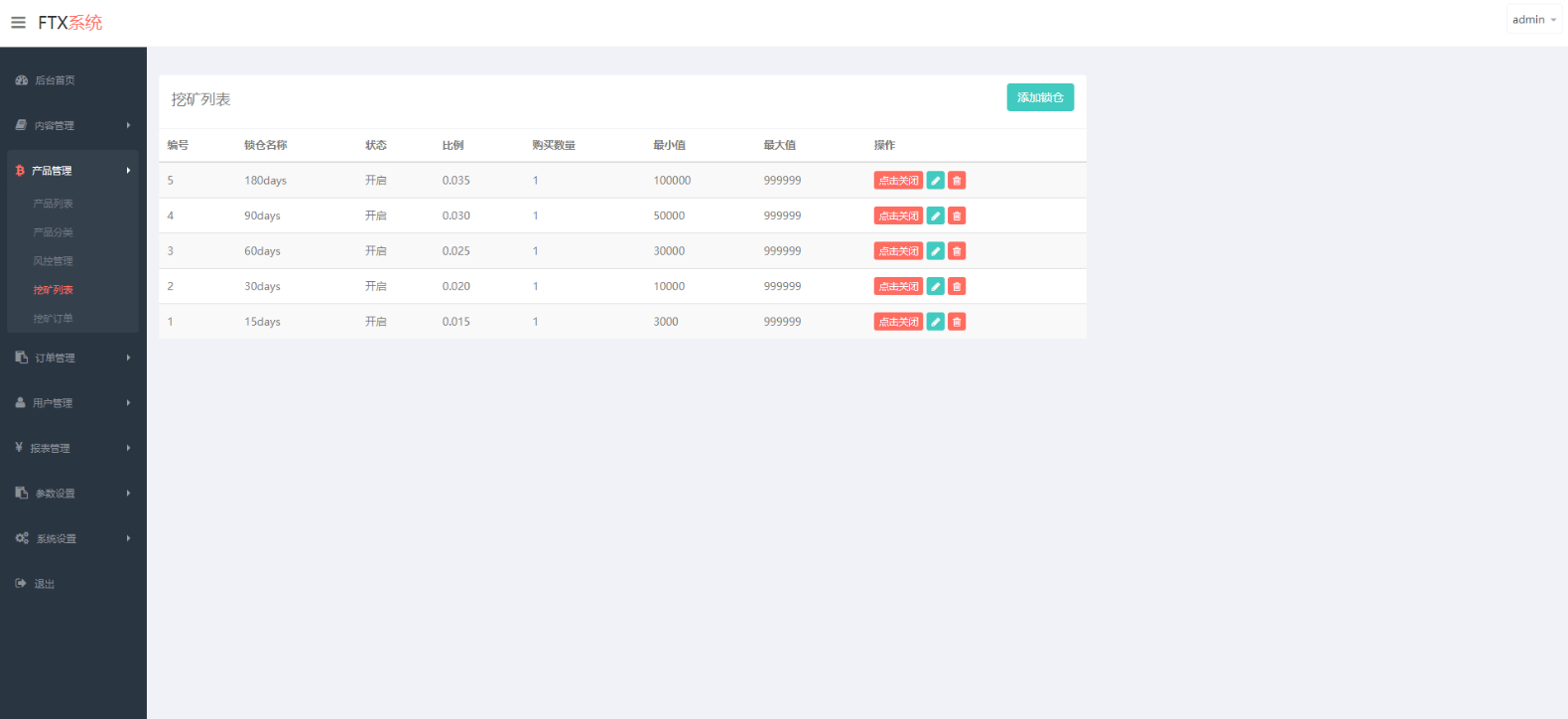The height and width of the screenshot is (719, 1568).
Task: Click the 添加锁仓 button
Action: click(x=1040, y=97)
